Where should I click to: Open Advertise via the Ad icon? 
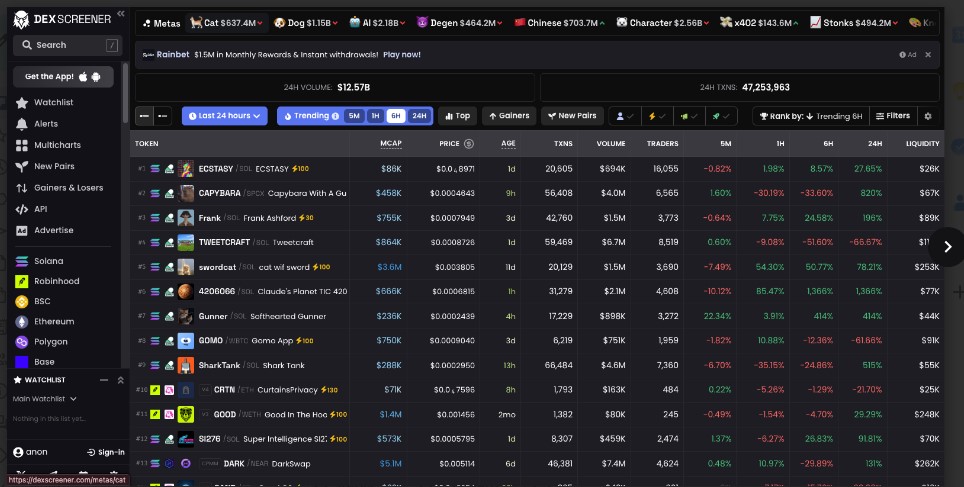click(22, 231)
